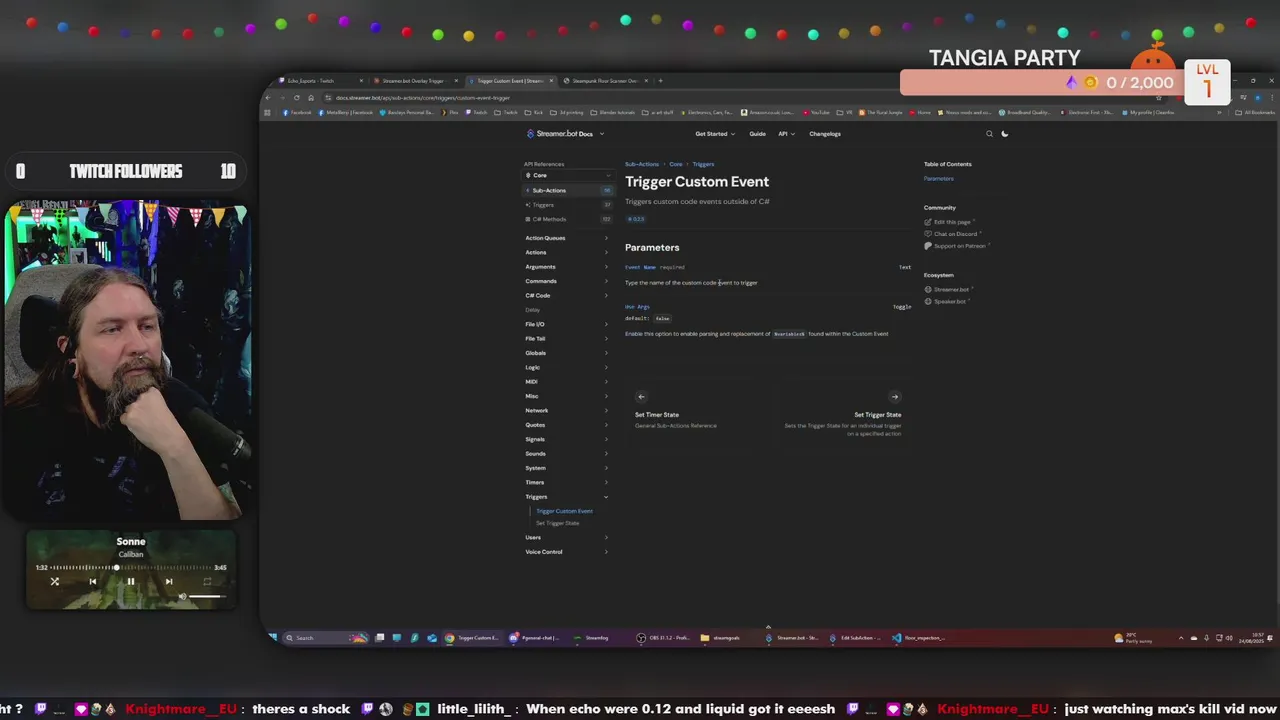
Task: Open the docs search magnifier icon
Action: [x=989, y=134]
